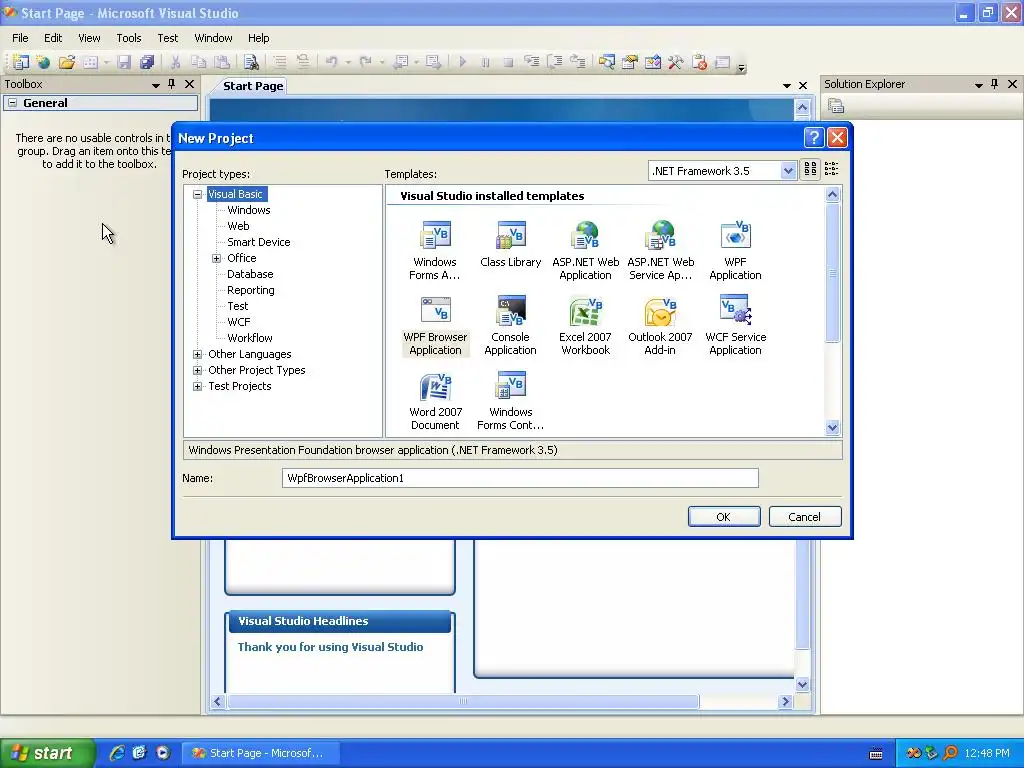Choose Word 2007 Document template
Image resolution: width=1024 pixels, height=768 pixels.
435,401
